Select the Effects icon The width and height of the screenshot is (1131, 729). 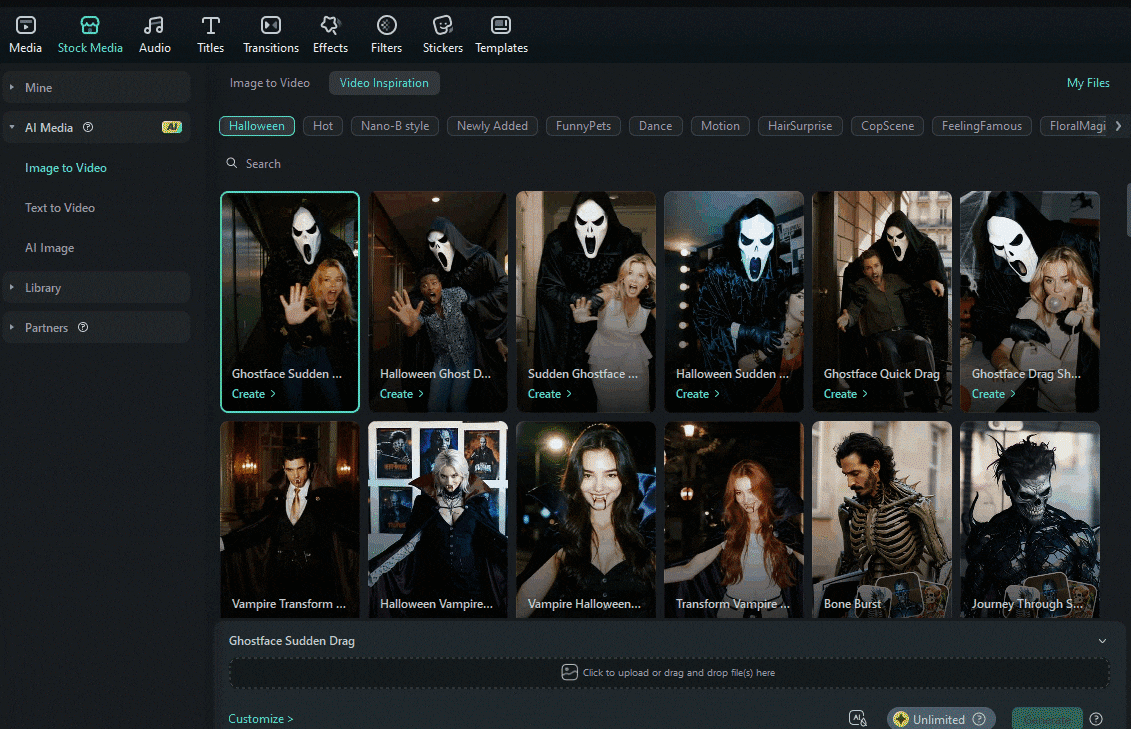coord(330,33)
